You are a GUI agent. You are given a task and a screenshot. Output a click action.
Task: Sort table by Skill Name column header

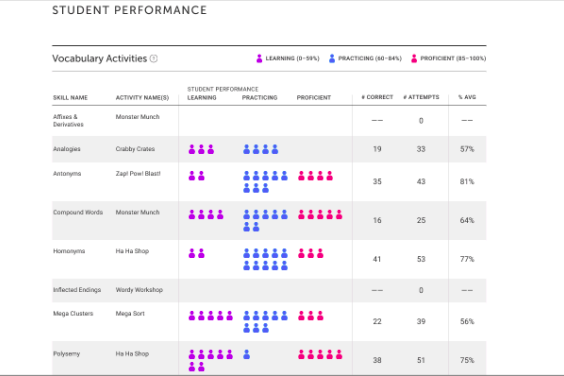[x=70, y=98]
